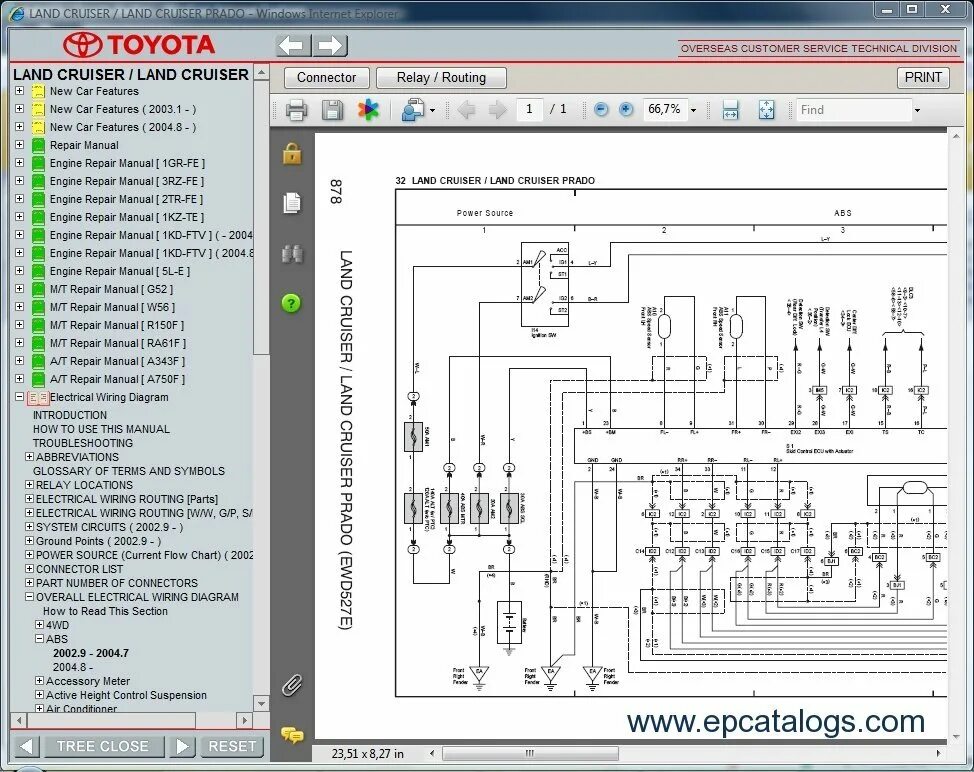Click the green help question mark icon
The height and width of the screenshot is (772, 974).
tap(291, 303)
